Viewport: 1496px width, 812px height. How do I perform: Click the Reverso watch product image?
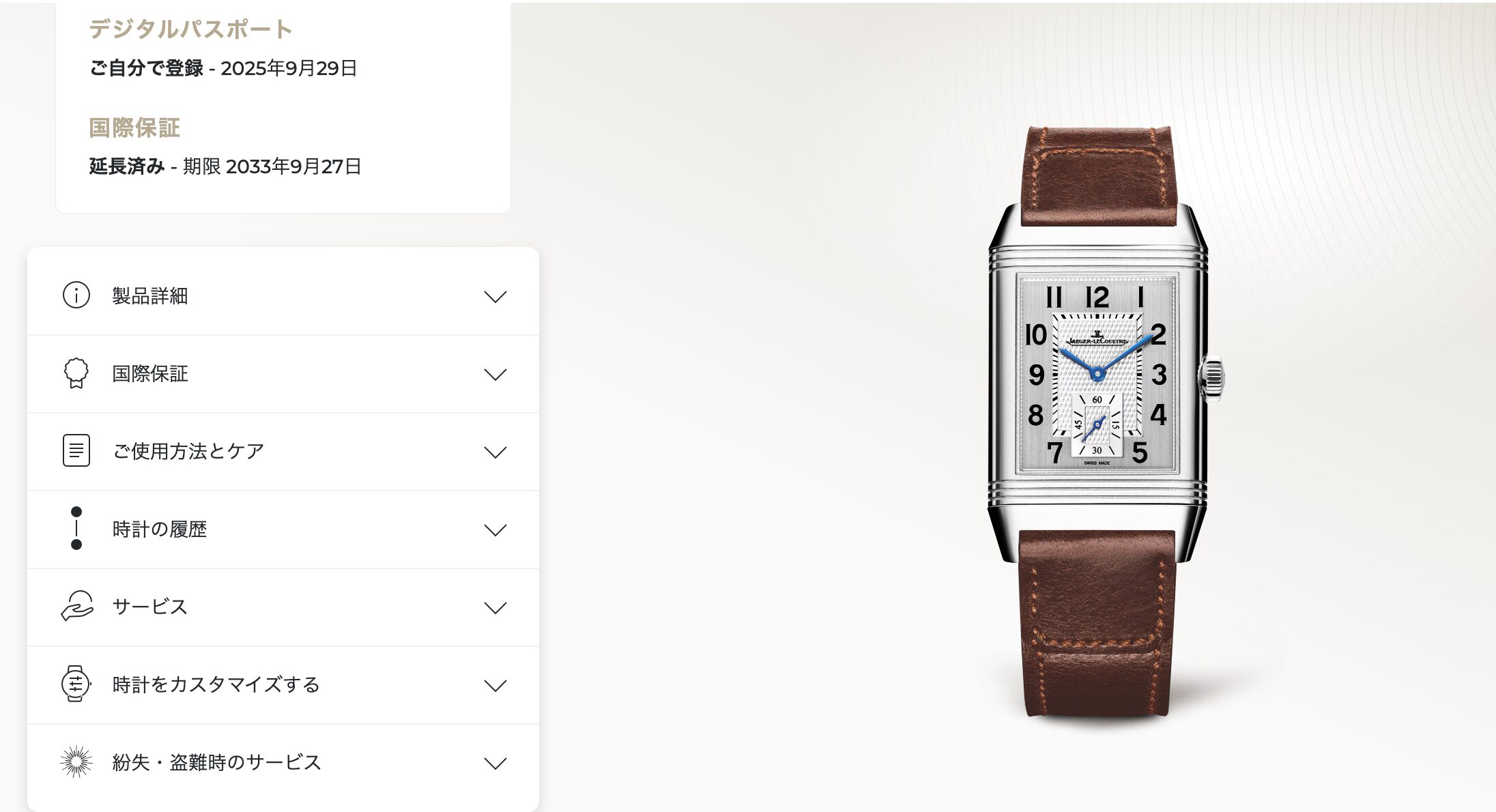pos(1106,422)
